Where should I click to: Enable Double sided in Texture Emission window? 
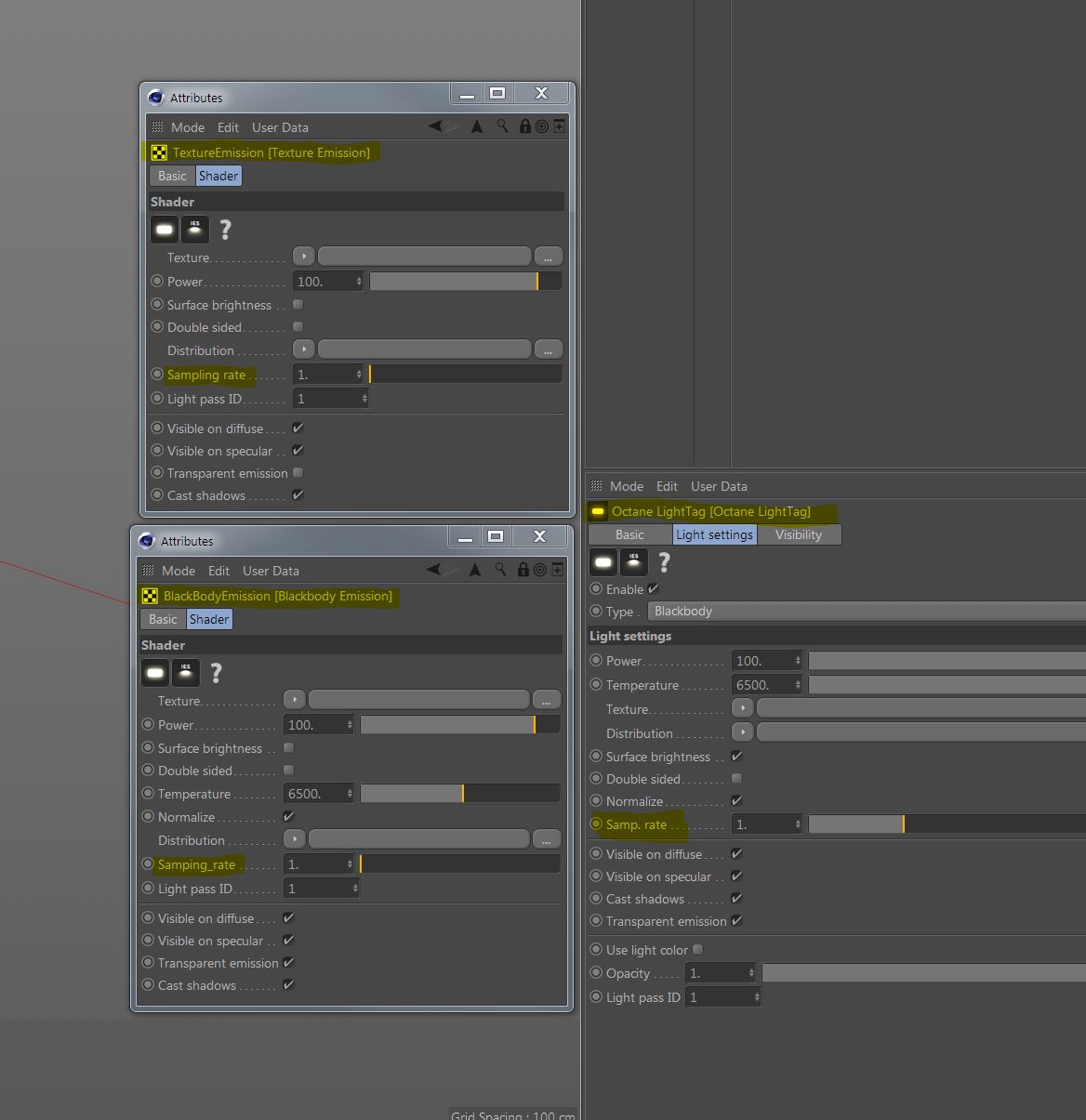[298, 327]
